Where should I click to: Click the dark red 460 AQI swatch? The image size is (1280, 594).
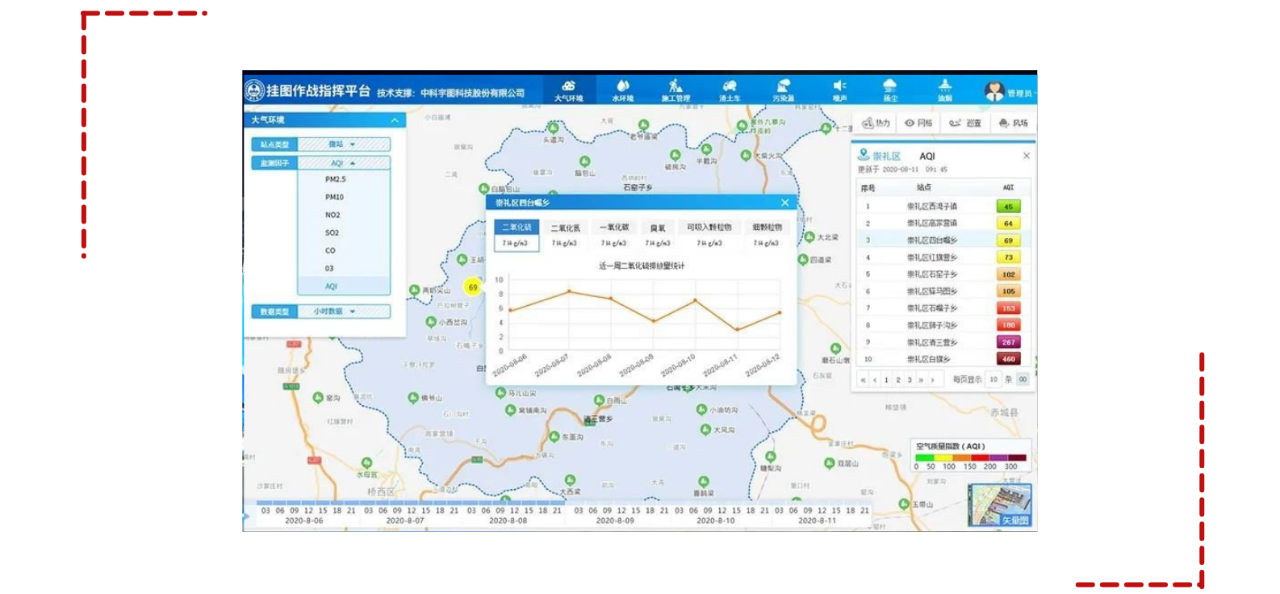point(1008,359)
